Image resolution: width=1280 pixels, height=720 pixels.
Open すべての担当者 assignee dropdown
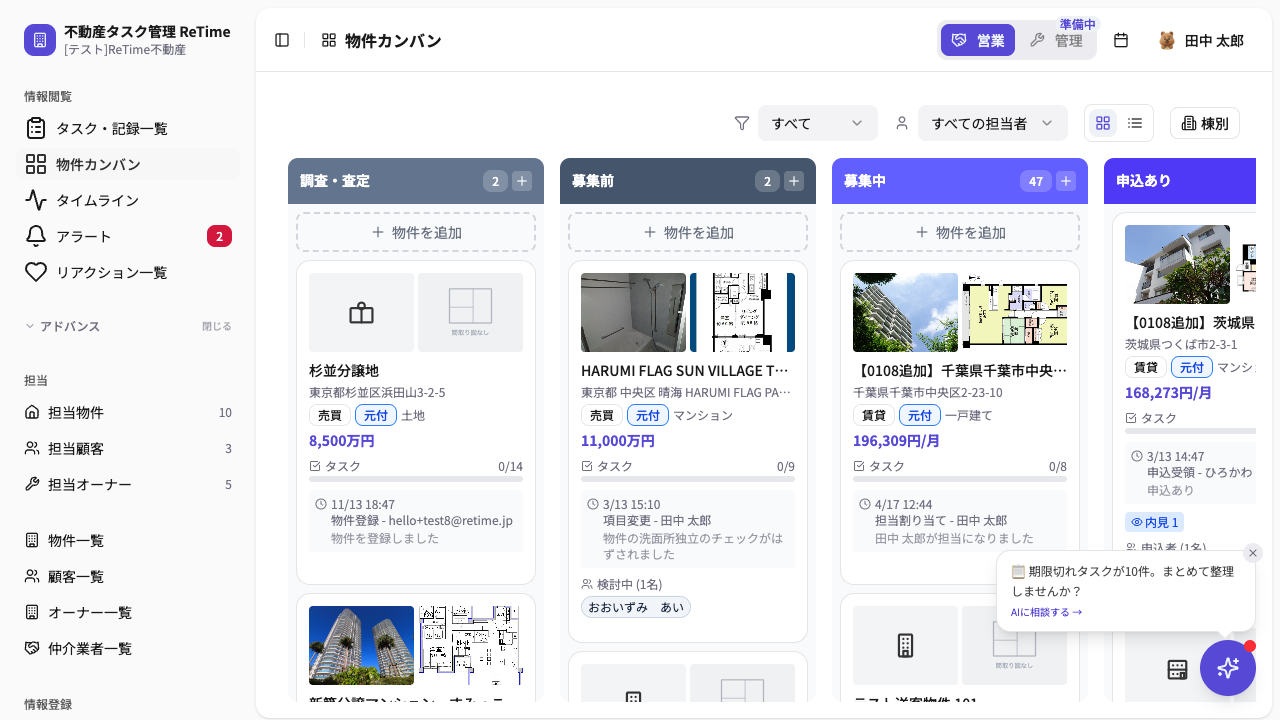tap(993, 123)
